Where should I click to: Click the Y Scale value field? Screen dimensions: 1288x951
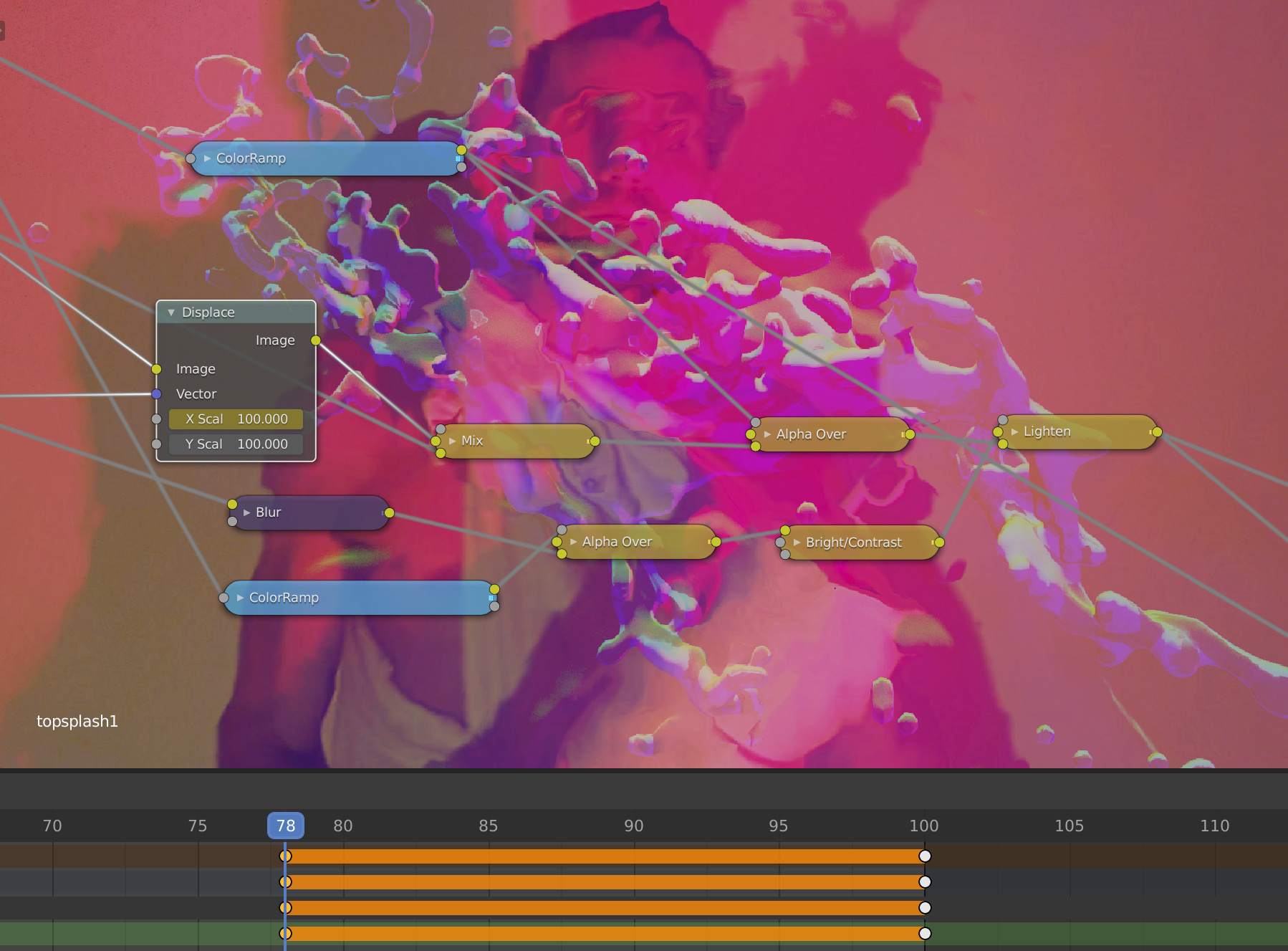point(236,444)
